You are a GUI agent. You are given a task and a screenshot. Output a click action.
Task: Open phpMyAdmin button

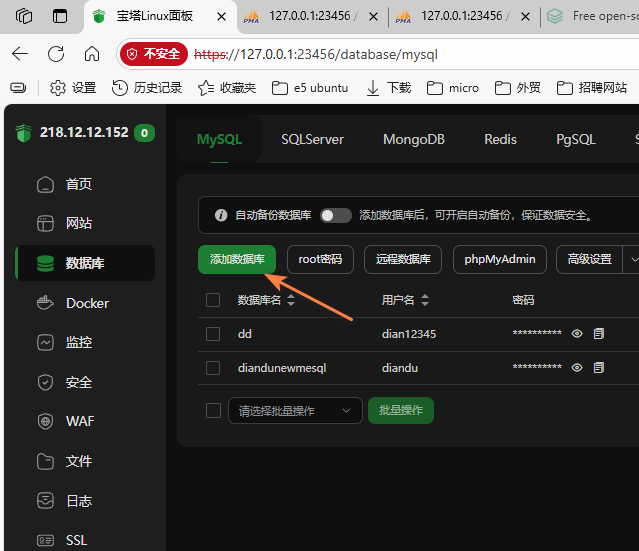pos(500,259)
